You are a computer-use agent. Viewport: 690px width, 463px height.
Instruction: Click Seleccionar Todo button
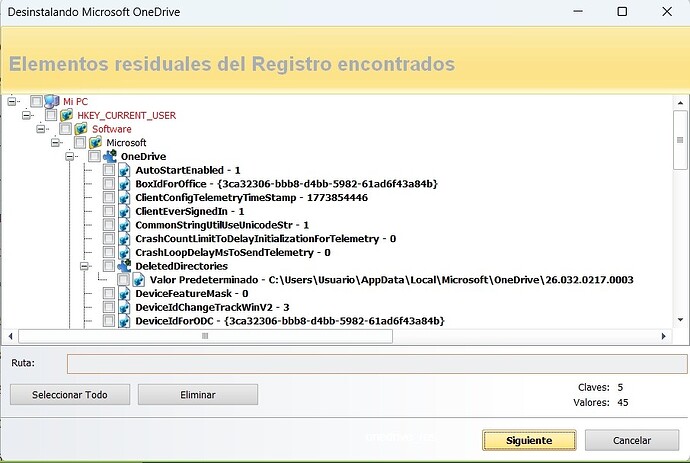click(70, 395)
